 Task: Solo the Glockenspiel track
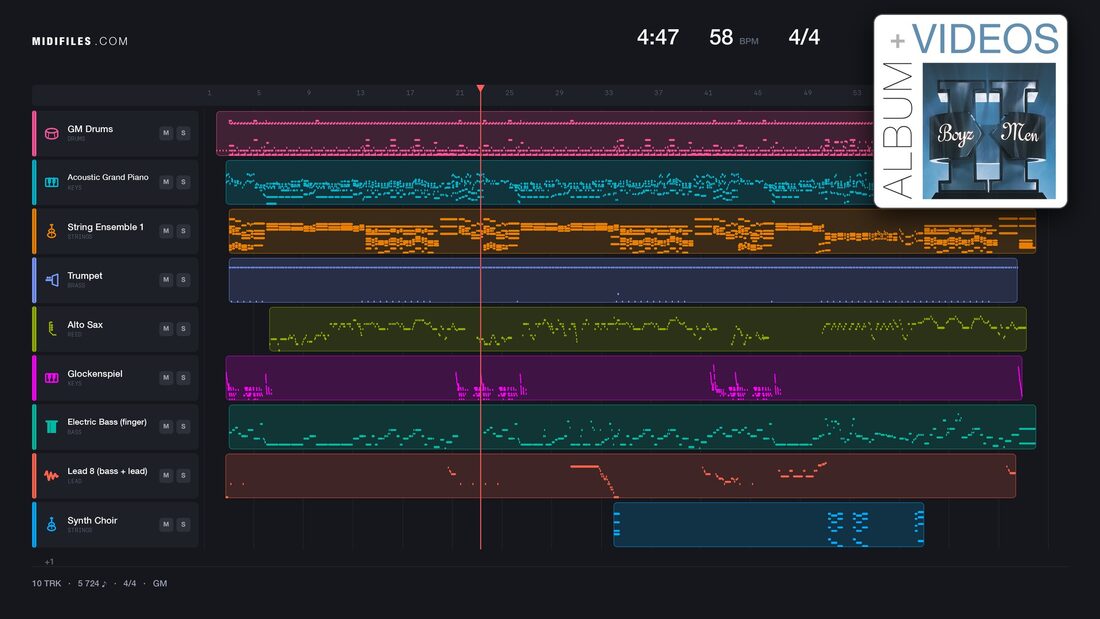[183, 378]
